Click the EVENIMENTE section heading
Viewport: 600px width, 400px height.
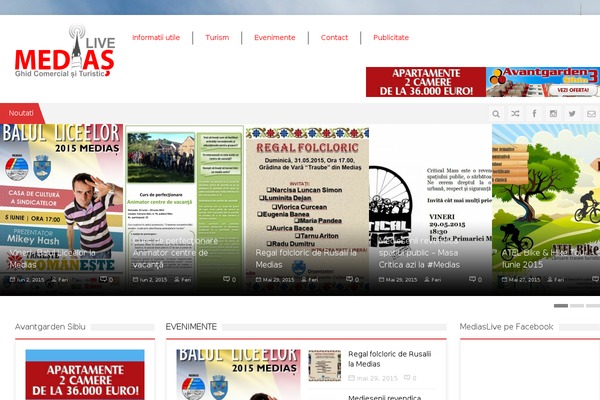[191, 327]
